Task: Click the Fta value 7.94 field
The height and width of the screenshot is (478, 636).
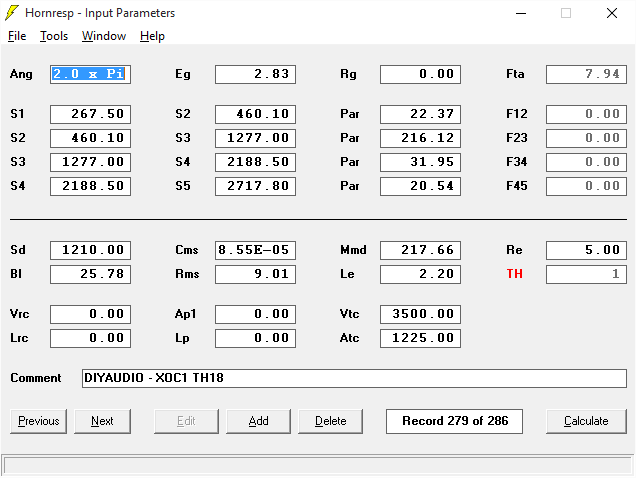Action: 586,74
